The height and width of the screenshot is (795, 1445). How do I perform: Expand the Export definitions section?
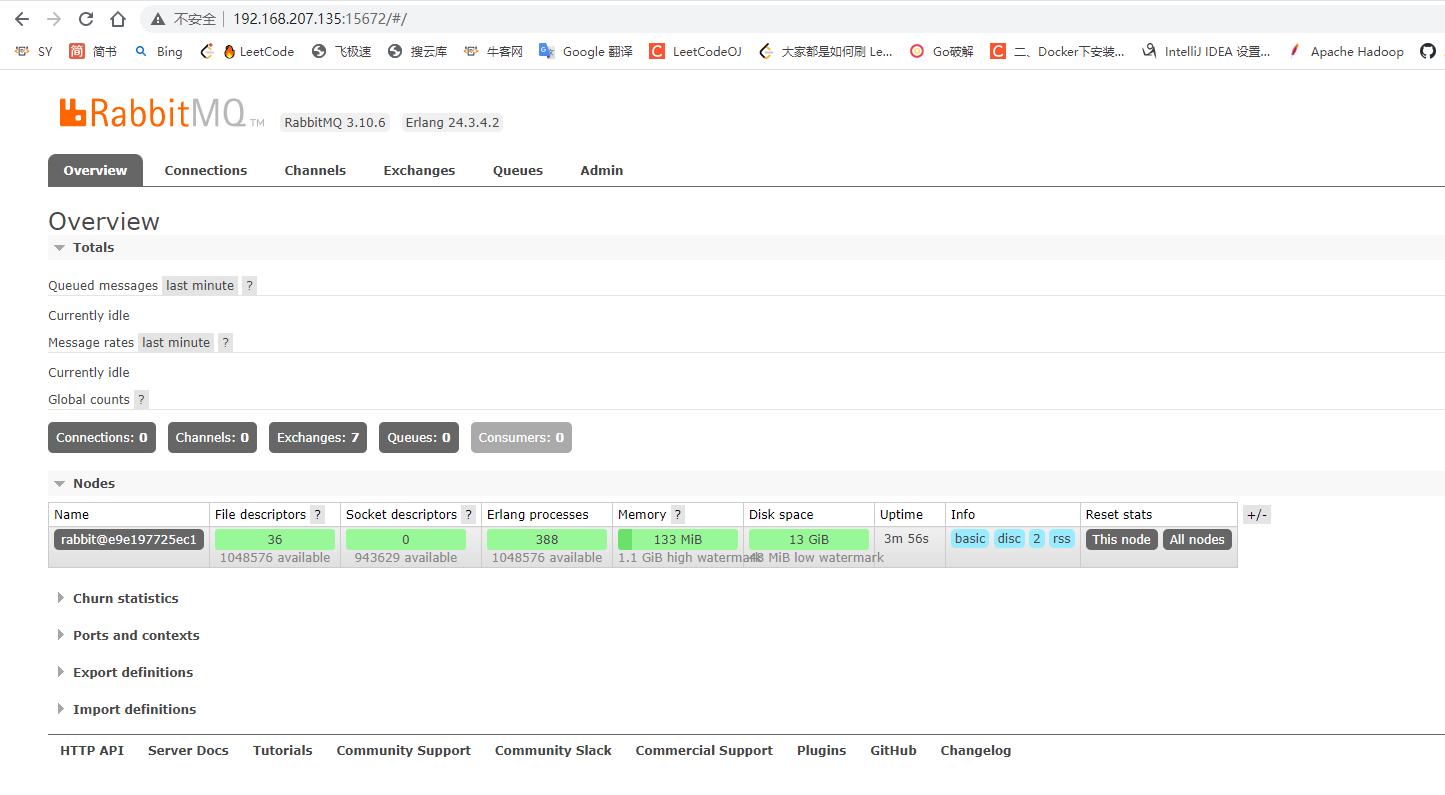coord(124,672)
